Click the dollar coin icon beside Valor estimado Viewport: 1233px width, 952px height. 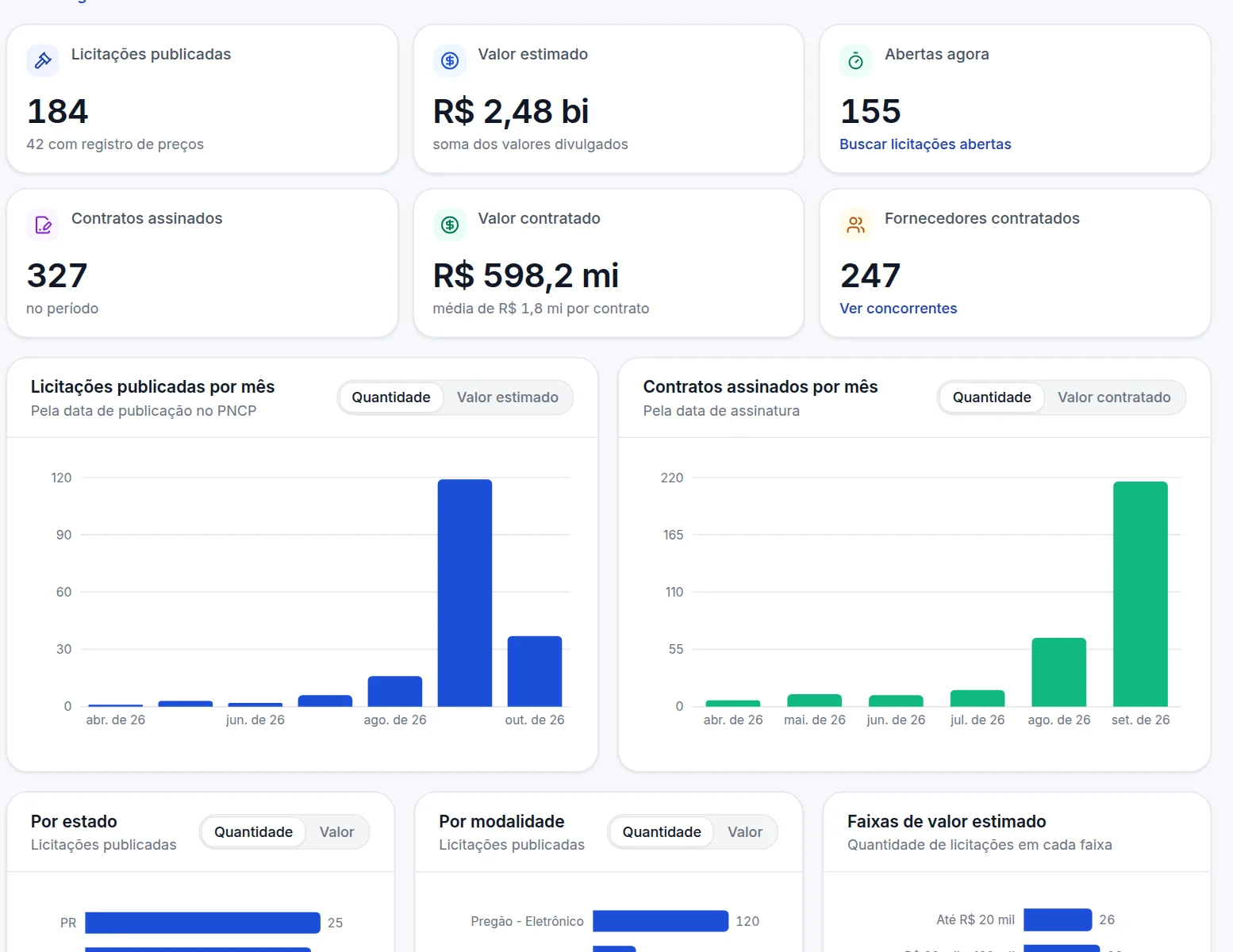pyautogui.click(x=450, y=60)
